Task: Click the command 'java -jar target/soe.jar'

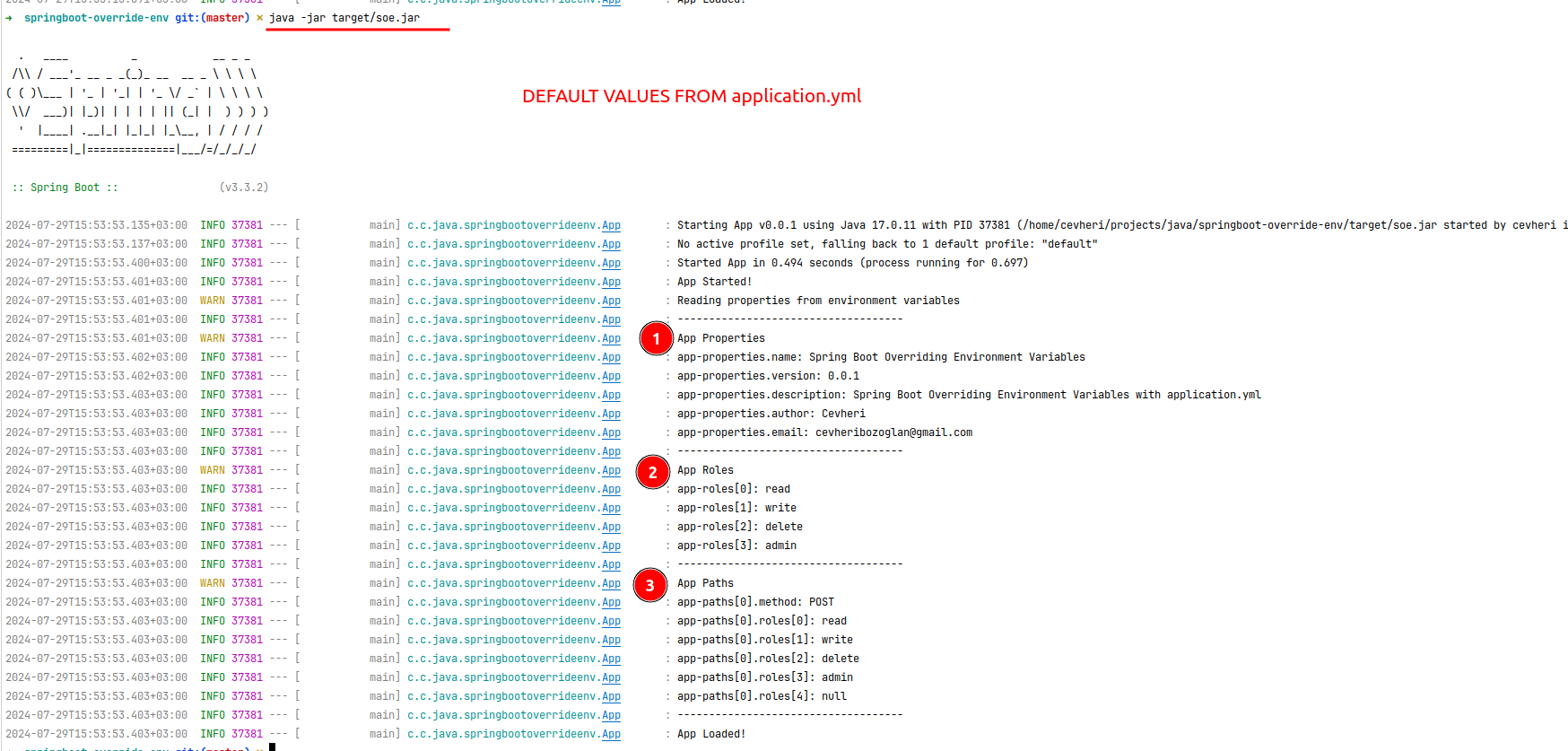Action: click(344, 18)
